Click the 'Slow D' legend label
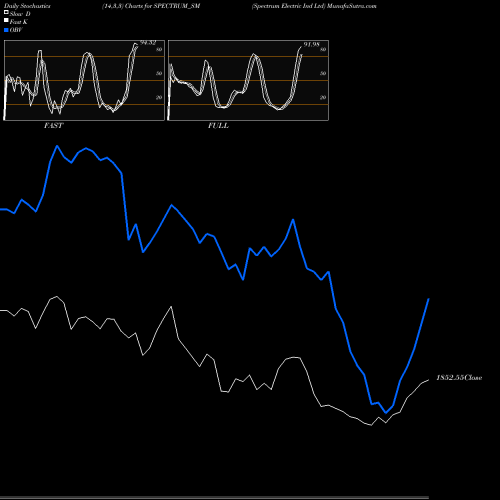The width and height of the screenshot is (500, 500). 20,14
